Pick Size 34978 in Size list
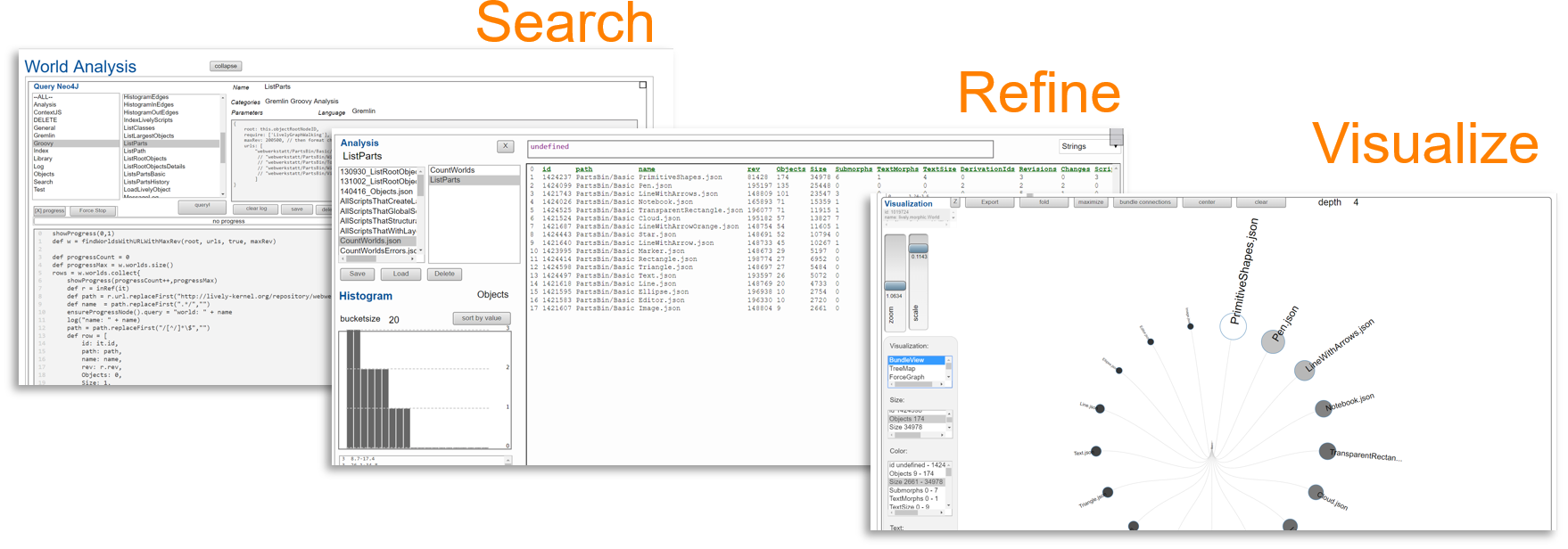The height and width of the screenshot is (549, 1568). (x=905, y=428)
